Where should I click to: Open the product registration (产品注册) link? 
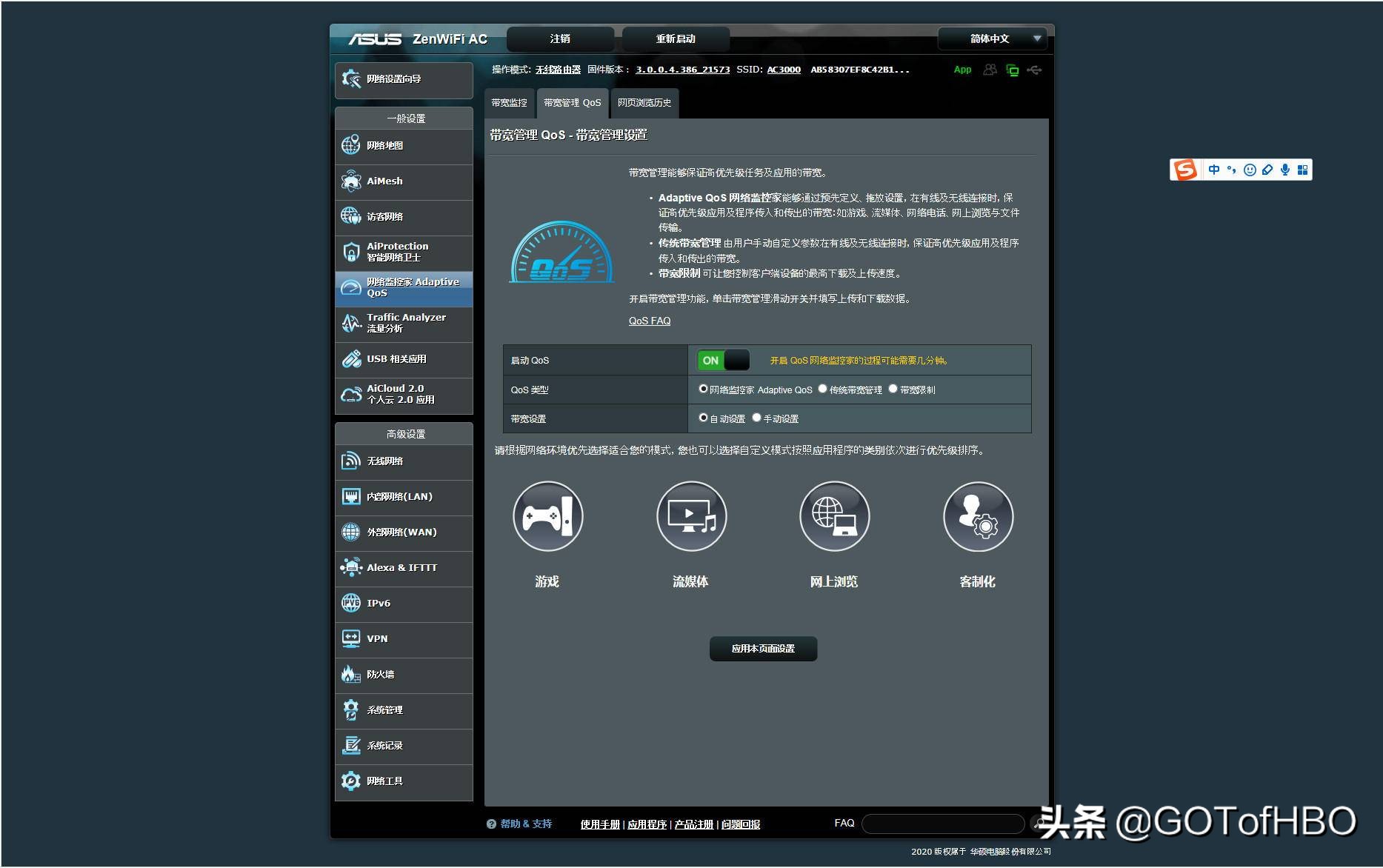click(x=694, y=824)
